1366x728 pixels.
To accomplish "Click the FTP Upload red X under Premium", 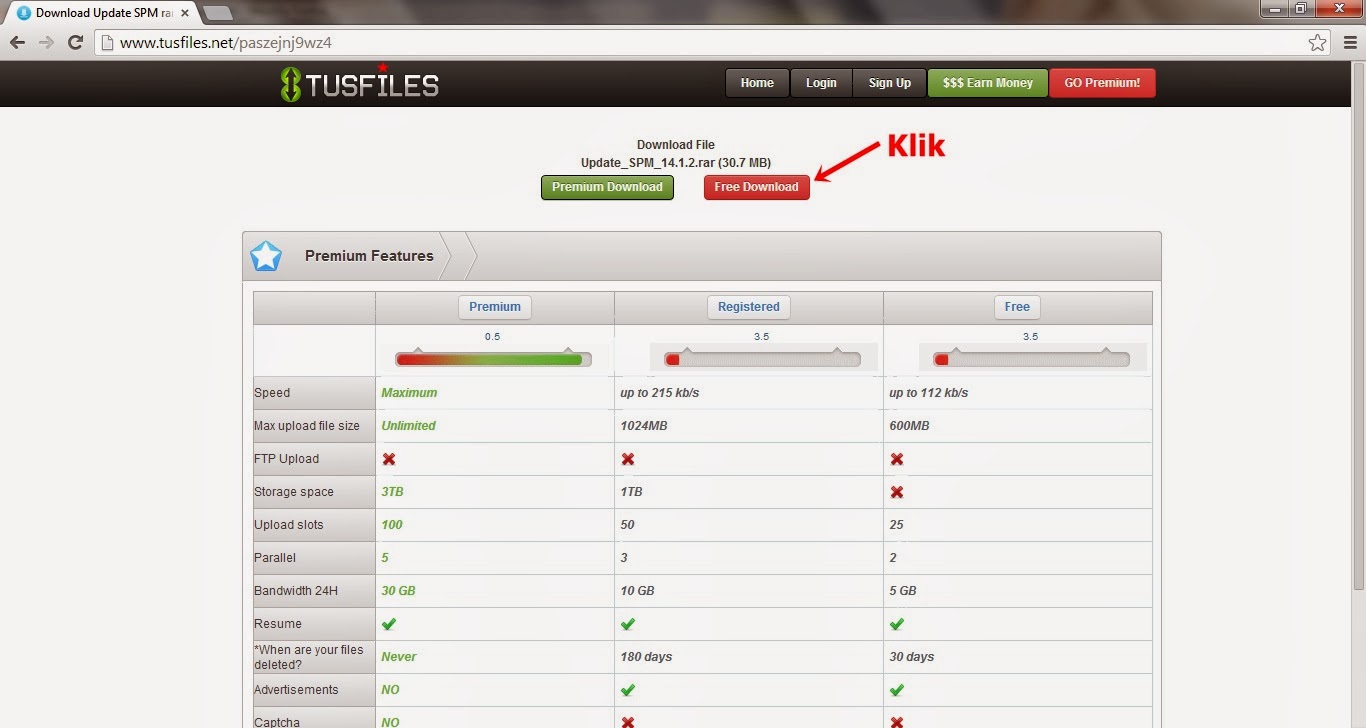I will click(x=389, y=459).
